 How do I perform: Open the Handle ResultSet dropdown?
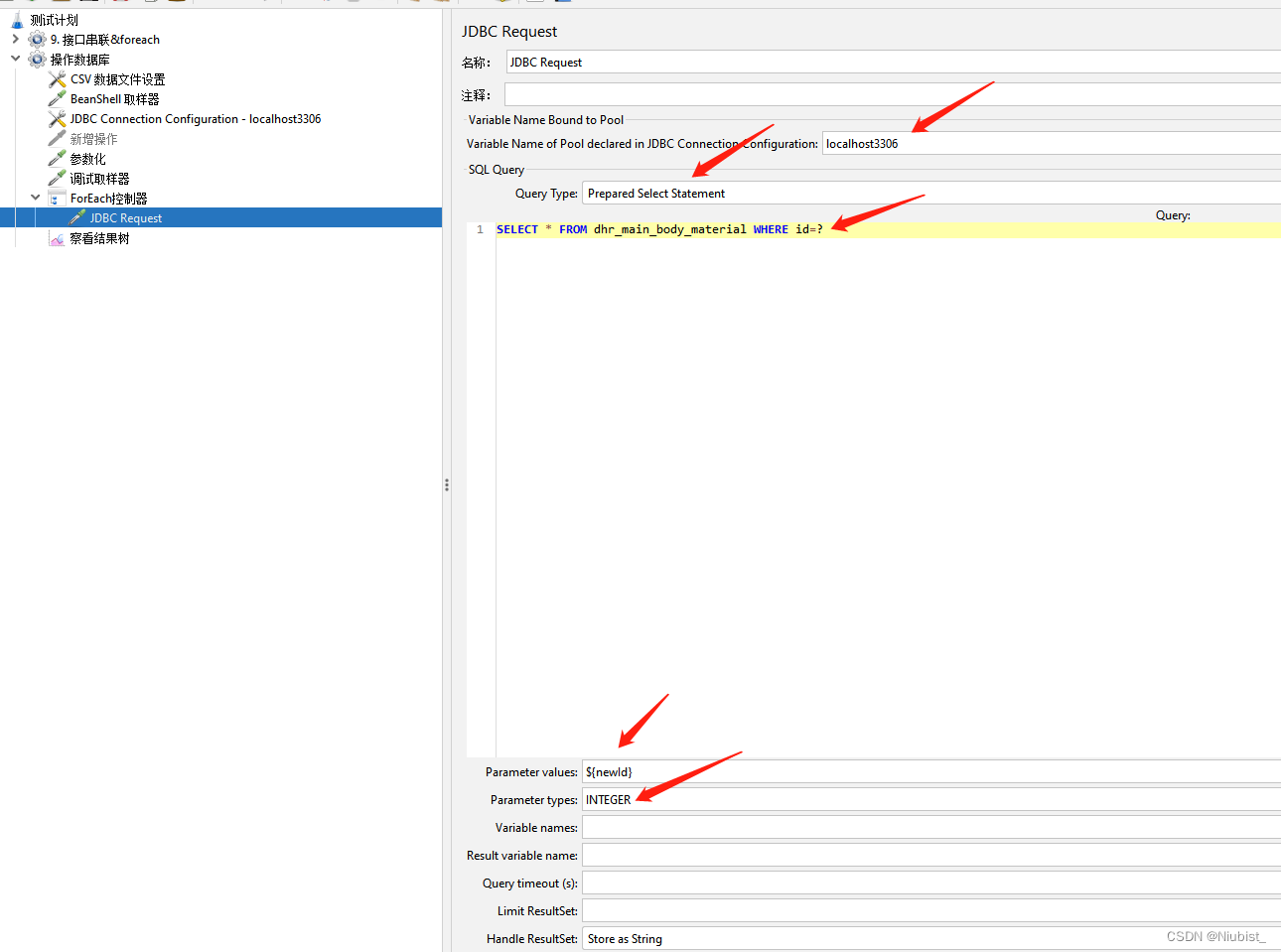tap(931, 939)
